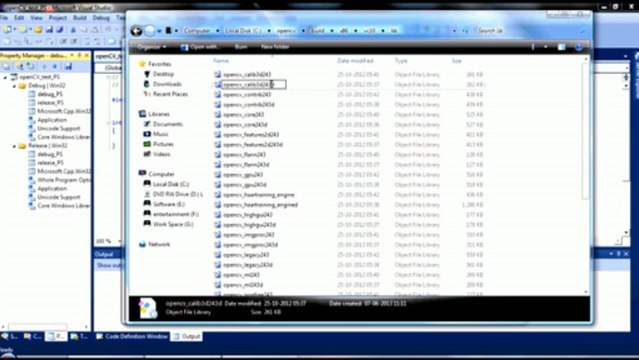Viewport: 639px width, 360px height.
Task: Click Visual Studio's Open File toolbar icon
Action: point(38,30)
